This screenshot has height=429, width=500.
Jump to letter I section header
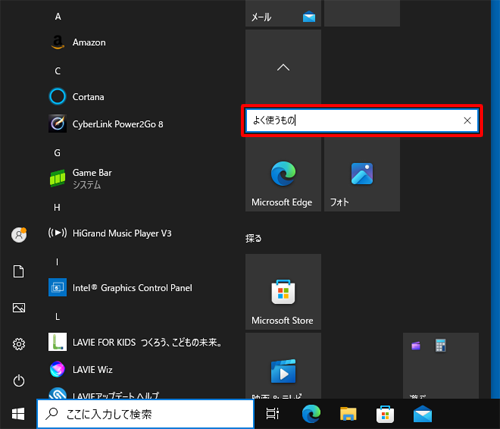(x=57, y=262)
